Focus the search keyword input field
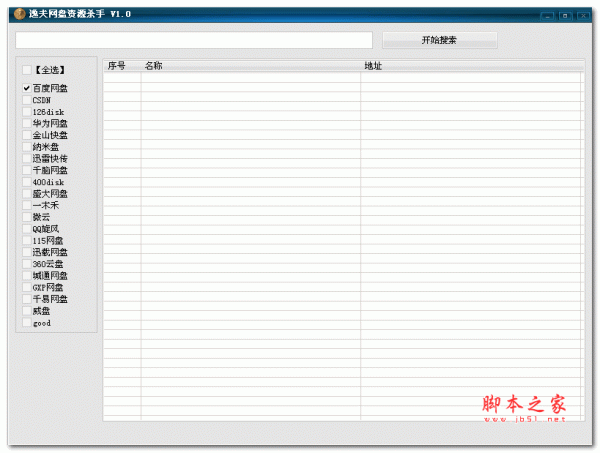This screenshot has height=453, width=600. tap(194, 40)
